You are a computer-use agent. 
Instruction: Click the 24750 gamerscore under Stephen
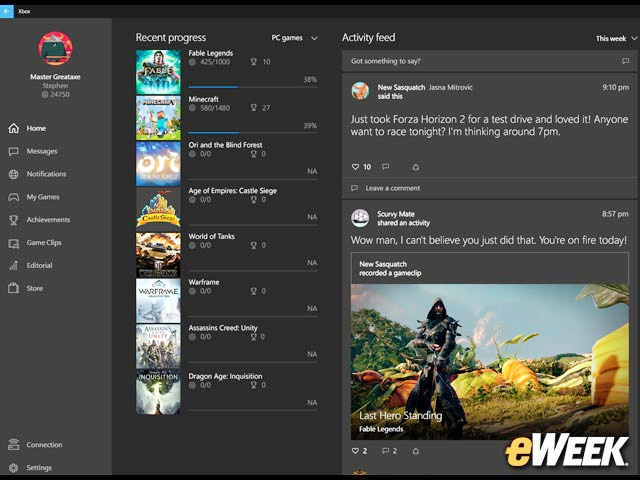pyautogui.click(x=56, y=95)
